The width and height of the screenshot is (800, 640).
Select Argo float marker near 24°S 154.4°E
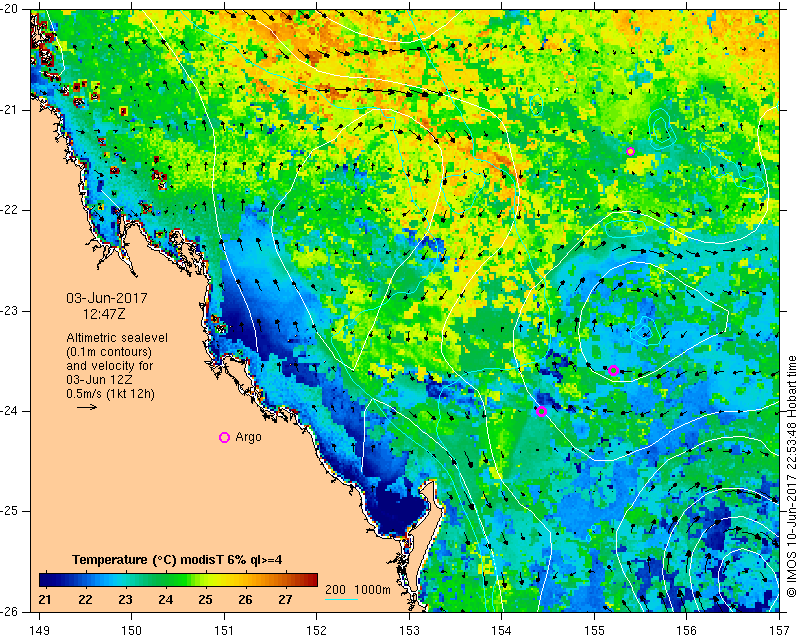point(542,411)
